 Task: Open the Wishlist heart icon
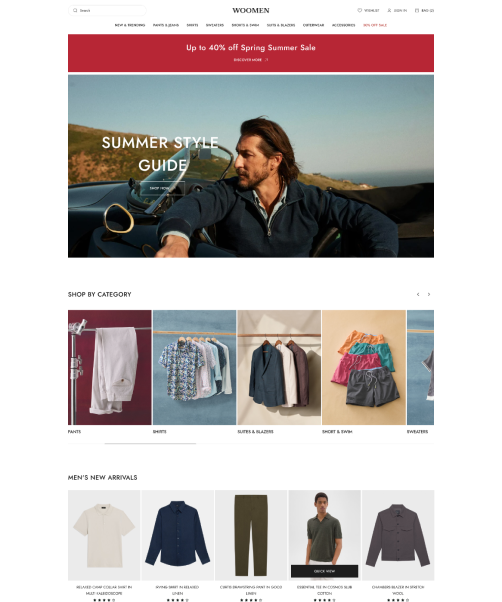click(360, 10)
